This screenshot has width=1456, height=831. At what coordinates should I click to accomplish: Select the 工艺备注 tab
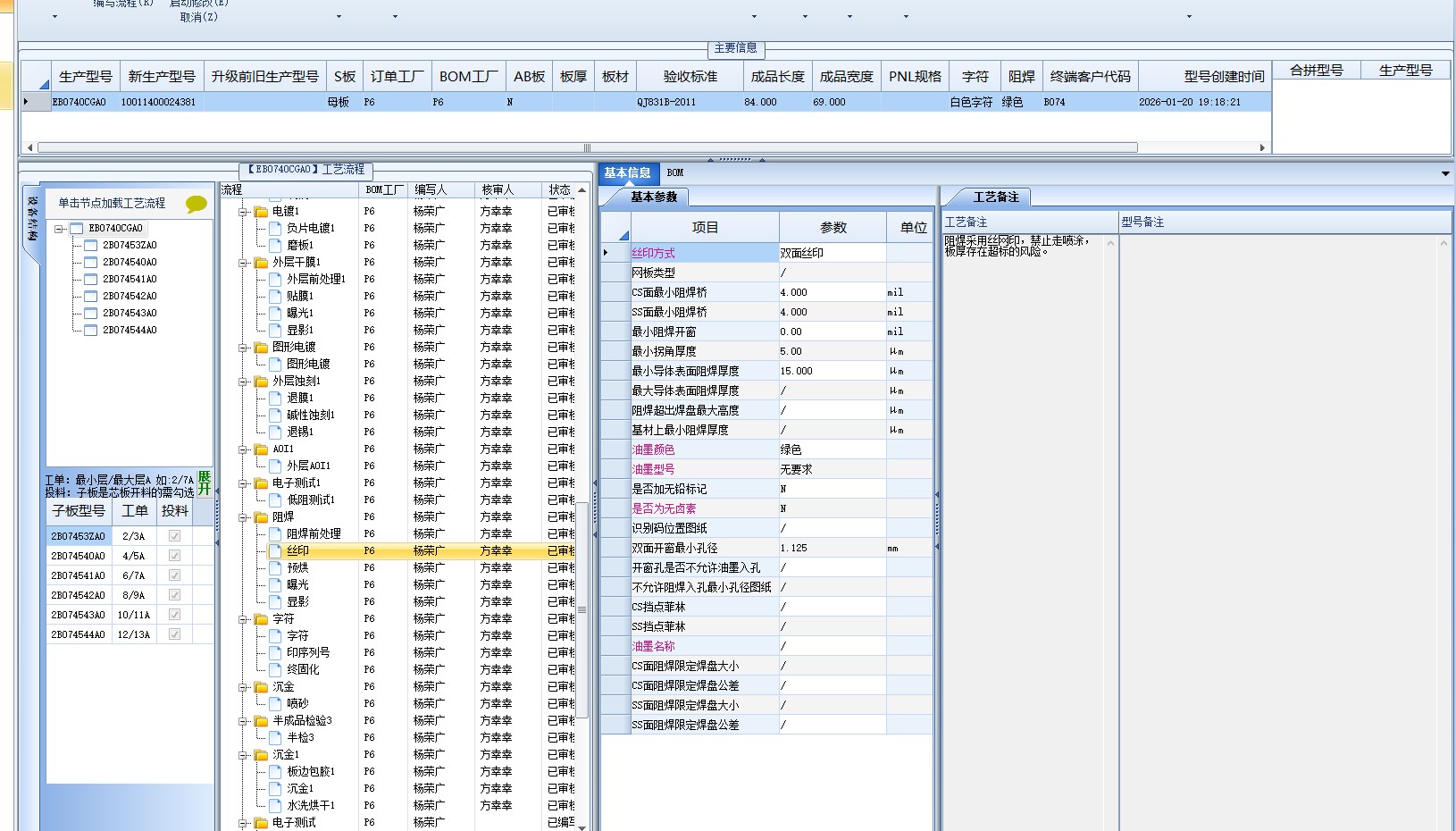point(996,197)
